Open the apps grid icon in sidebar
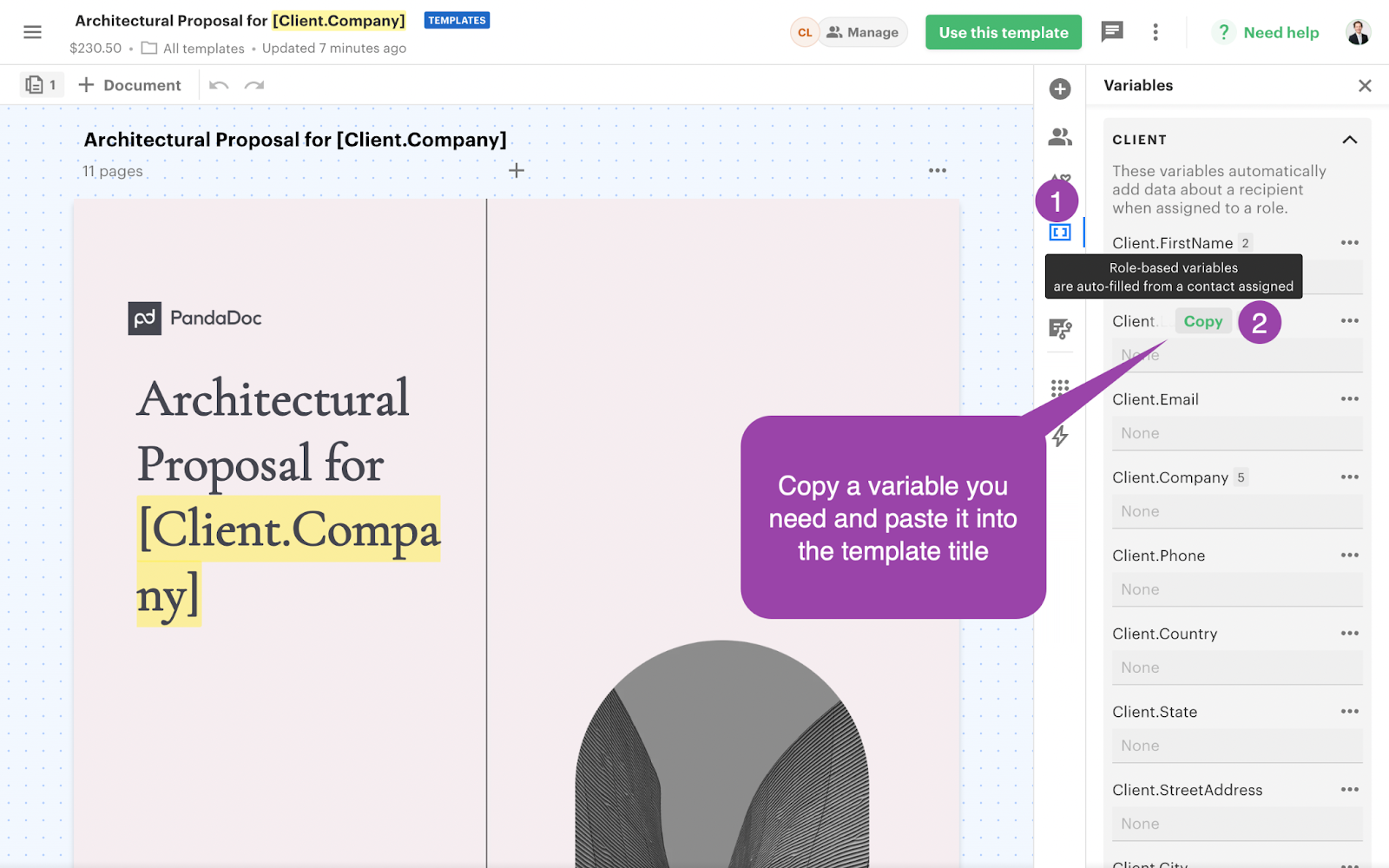Image resolution: width=1389 pixels, height=868 pixels. 1059,388
